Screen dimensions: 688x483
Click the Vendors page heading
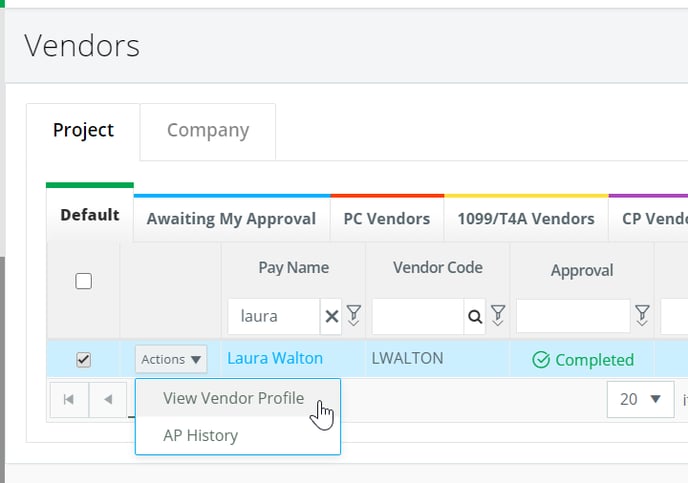82,46
